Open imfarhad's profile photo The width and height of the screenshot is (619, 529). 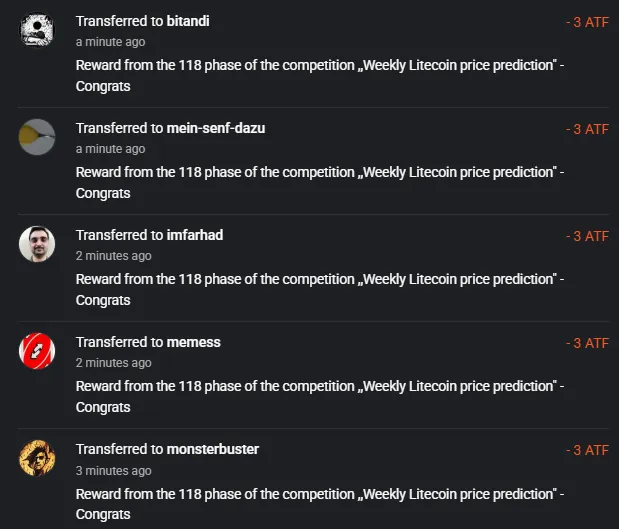click(x=37, y=244)
